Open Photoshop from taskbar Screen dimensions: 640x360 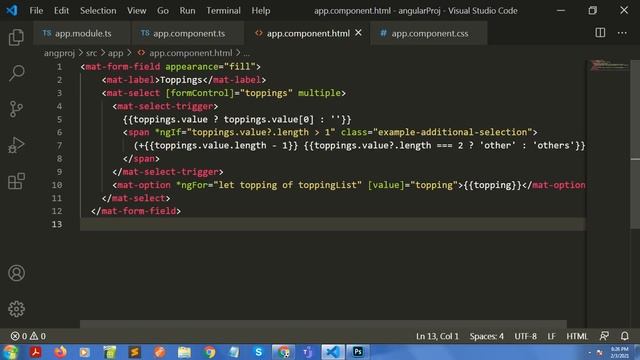(358, 352)
